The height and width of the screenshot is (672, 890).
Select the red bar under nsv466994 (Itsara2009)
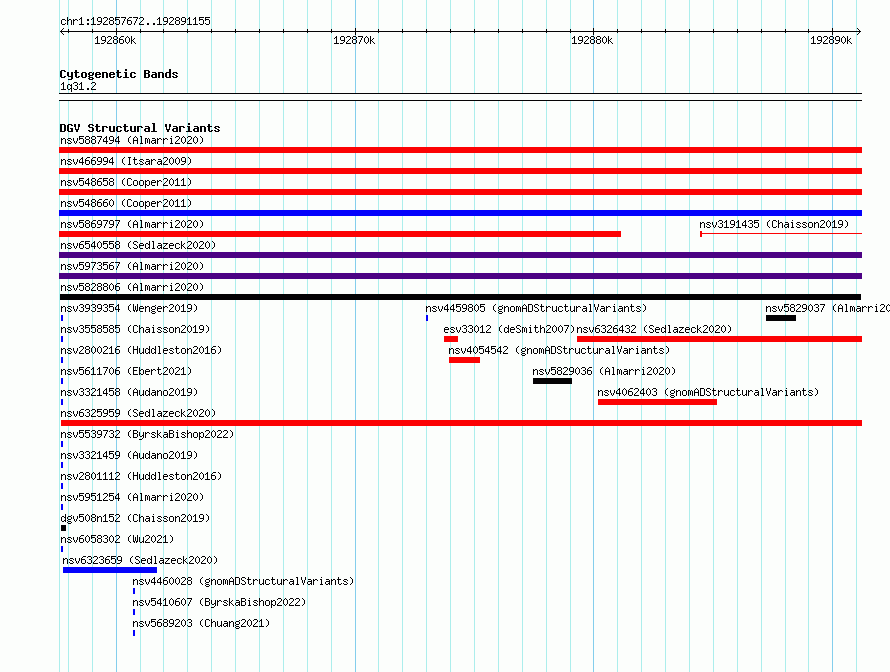[x=460, y=171]
